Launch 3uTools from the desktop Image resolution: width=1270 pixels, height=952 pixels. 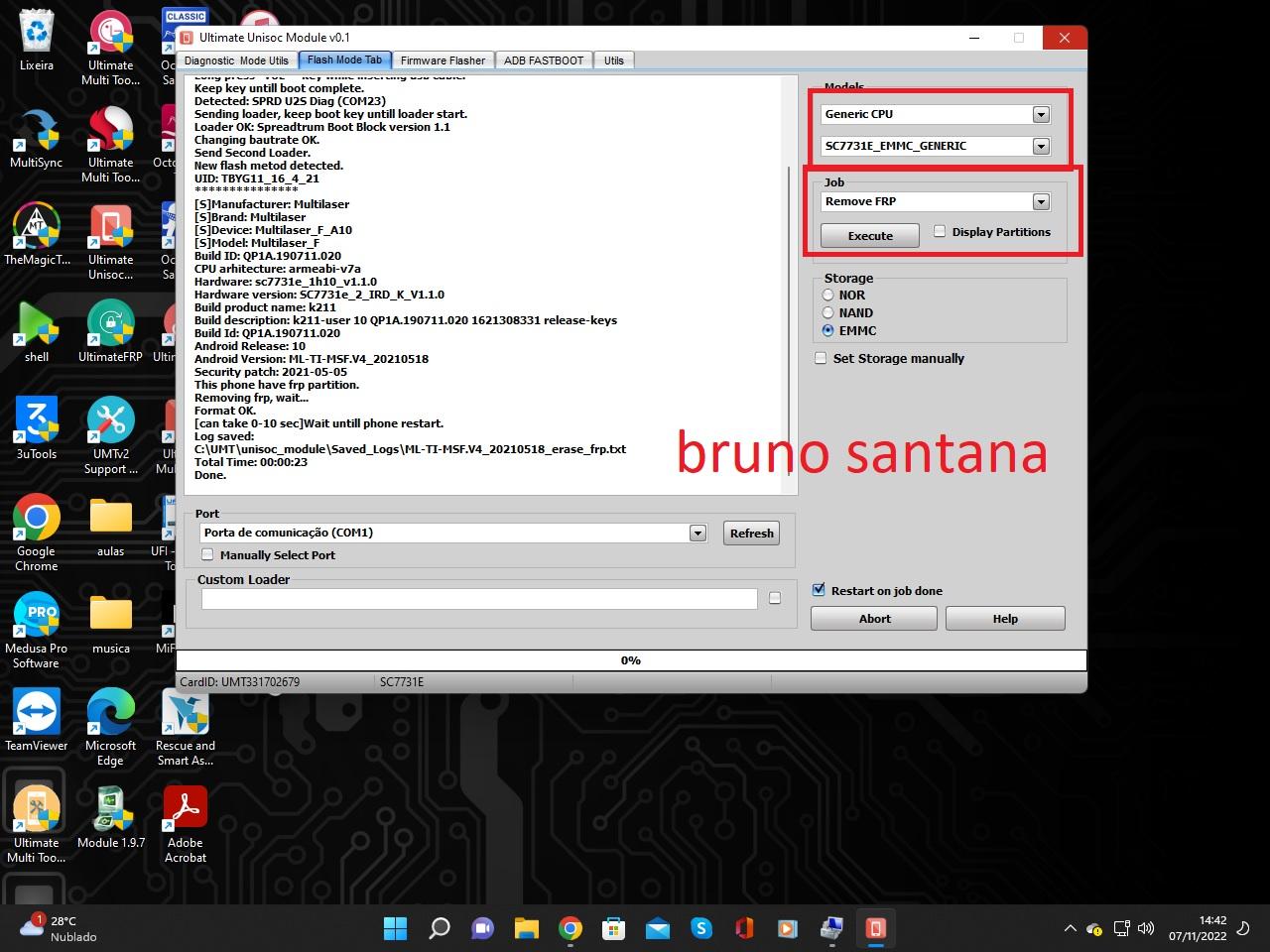coord(37,428)
